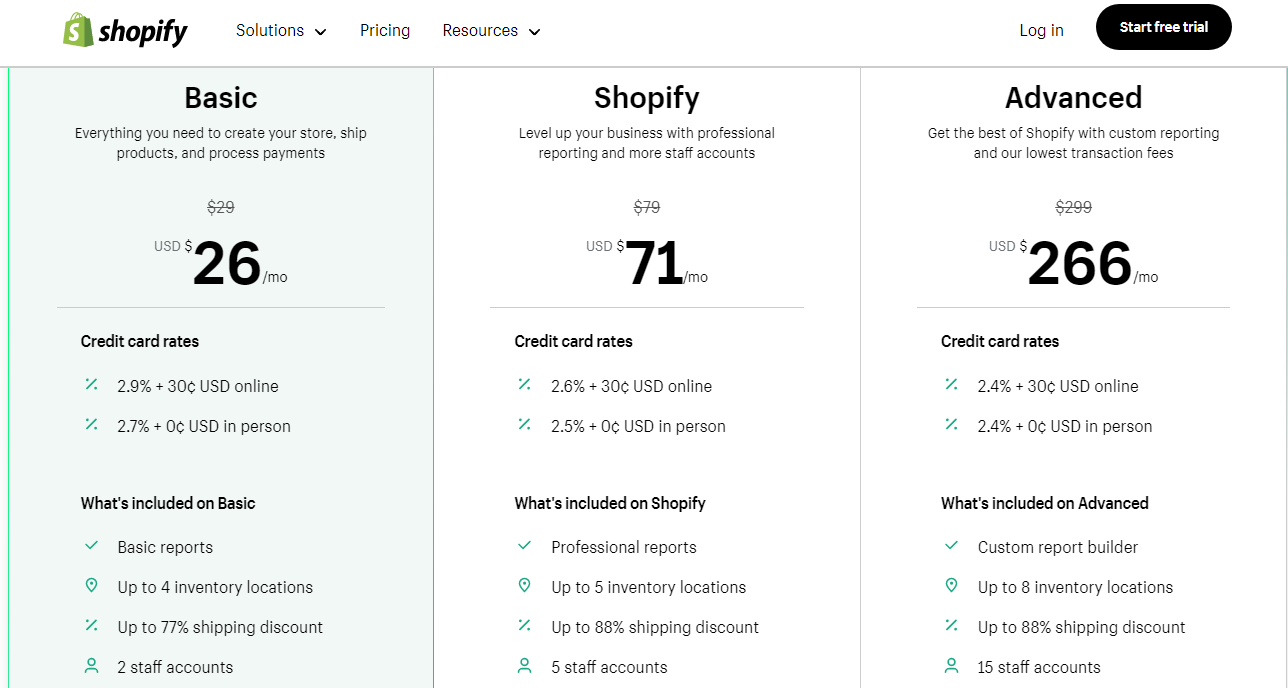The width and height of the screenshot is (1288, 688).
Task: Click "What's included on Shopify" heading
Action: click(610, 503)
